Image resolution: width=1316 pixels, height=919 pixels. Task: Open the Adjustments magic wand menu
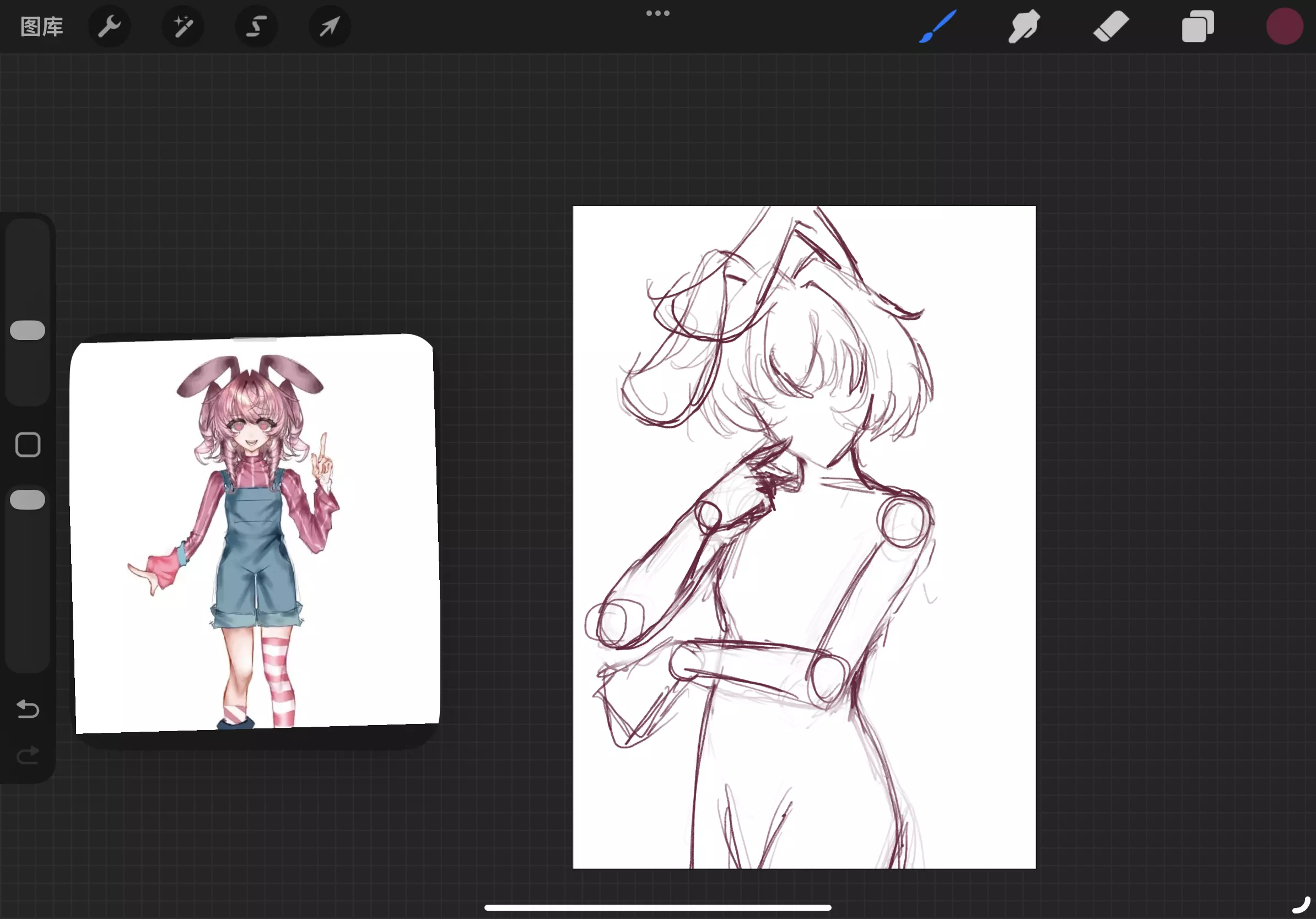pyautogui.click(x=183, y=26)
